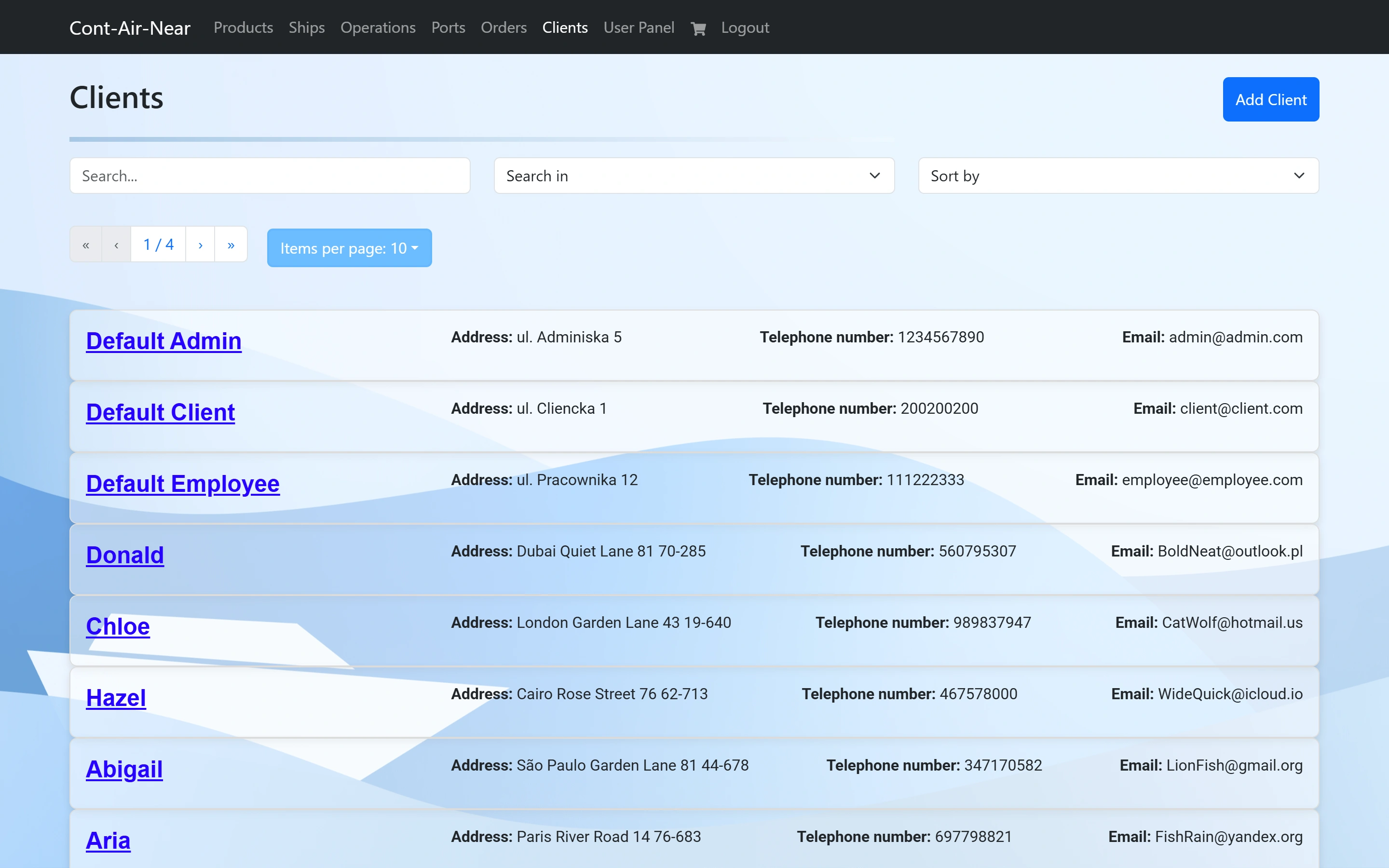
Task: Click the page indicator 1 / 4
Action: 158,244
